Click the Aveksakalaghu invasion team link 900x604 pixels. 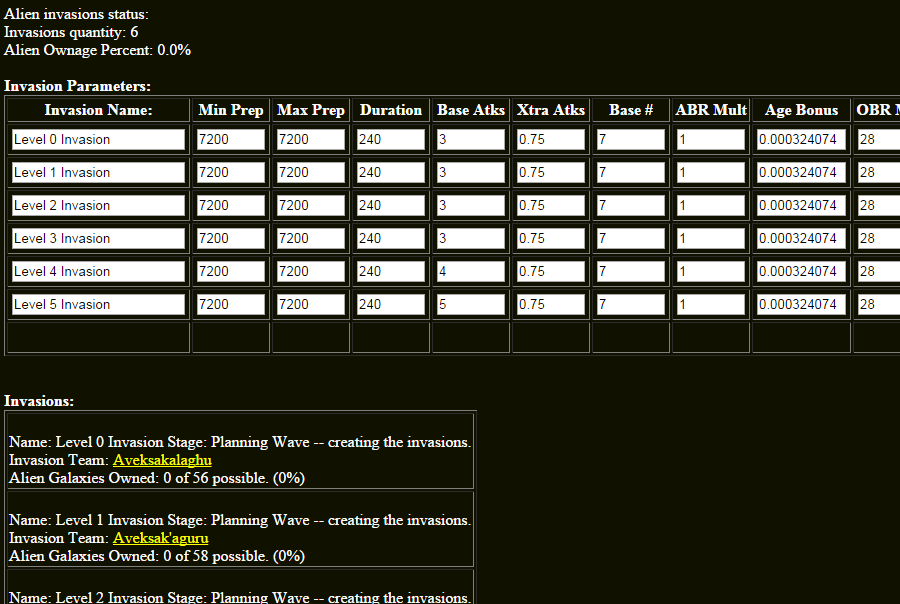pos(162,460)
